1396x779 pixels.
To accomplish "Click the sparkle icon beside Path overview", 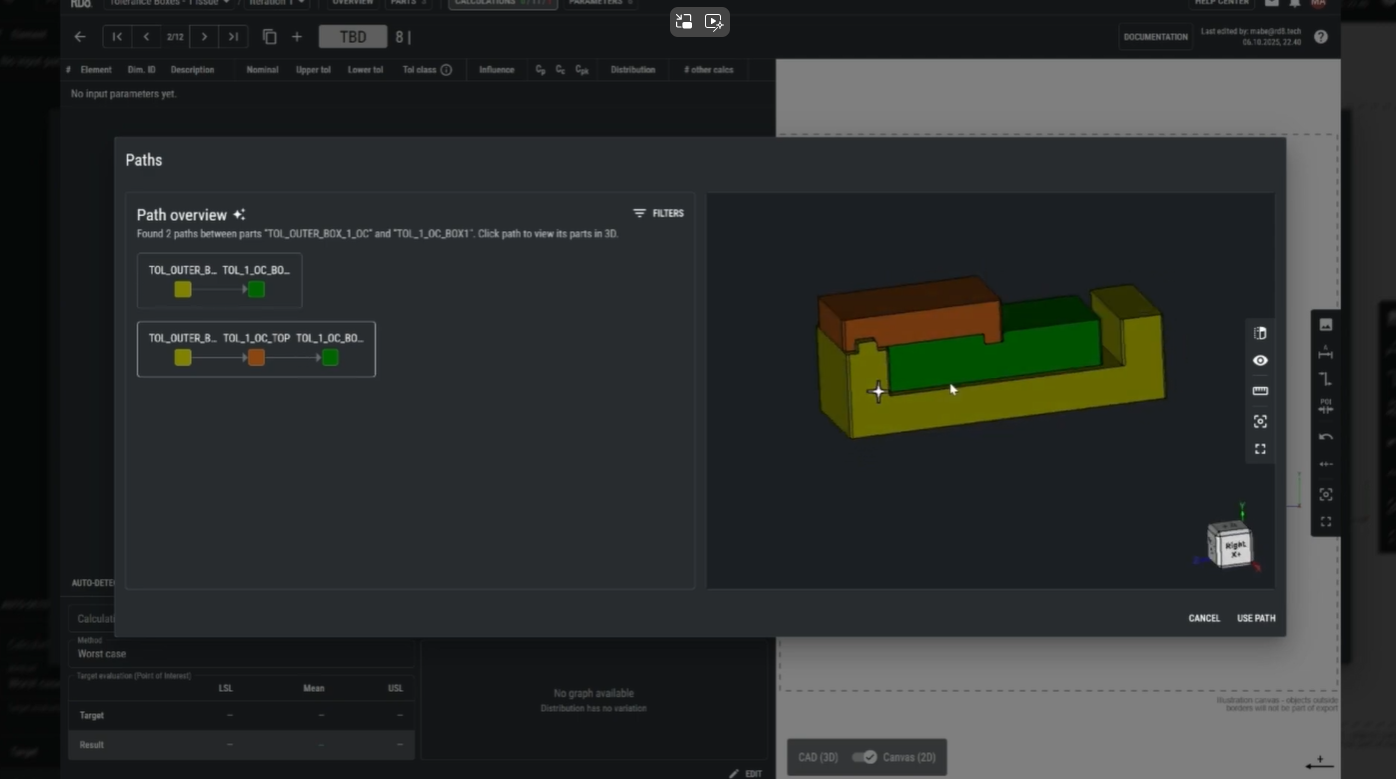I will pos(239,214).
